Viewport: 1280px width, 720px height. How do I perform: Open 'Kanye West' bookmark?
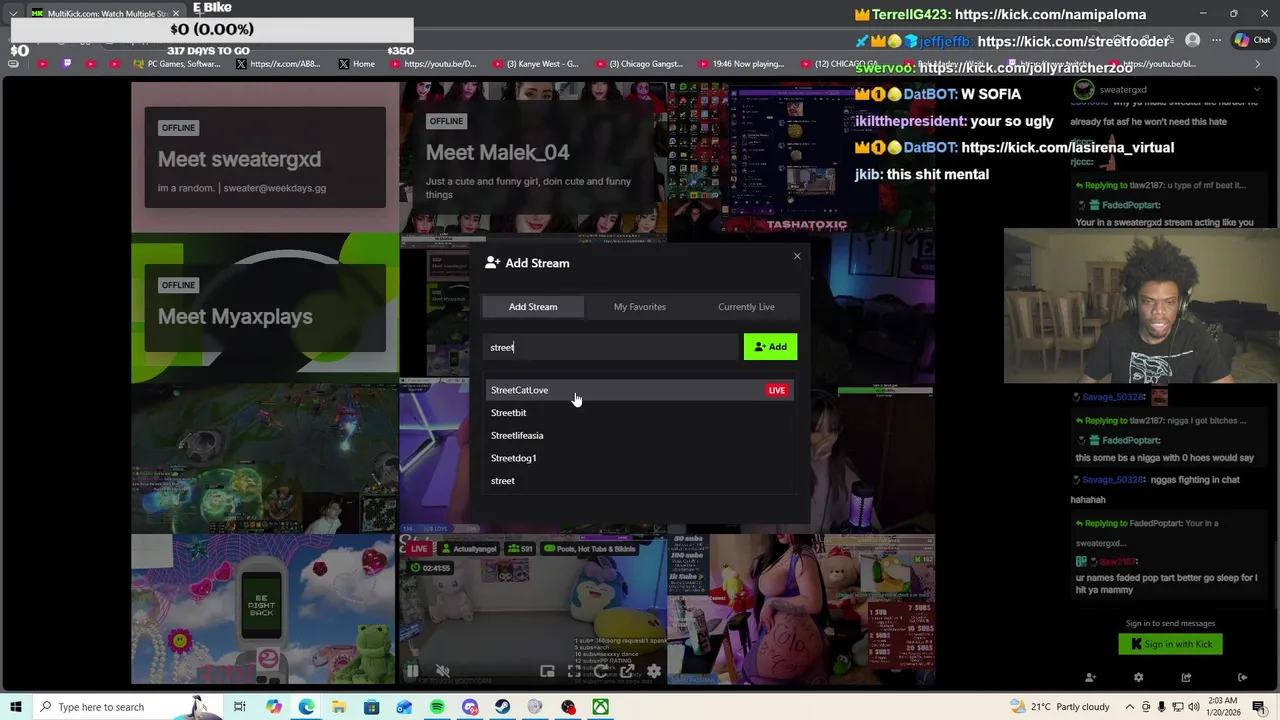tap(535, 64)
